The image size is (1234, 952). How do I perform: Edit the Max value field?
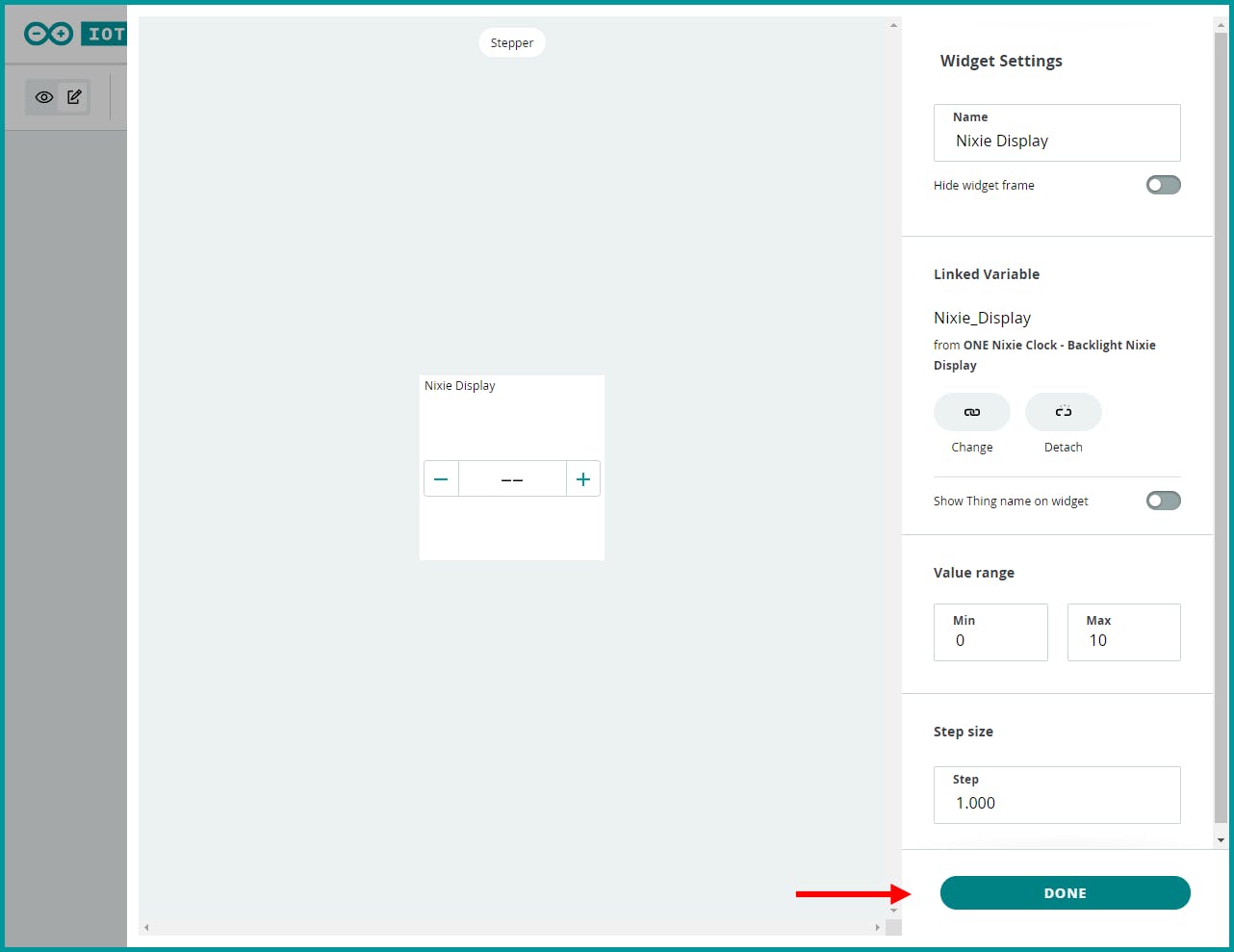tap(1124, 632)
